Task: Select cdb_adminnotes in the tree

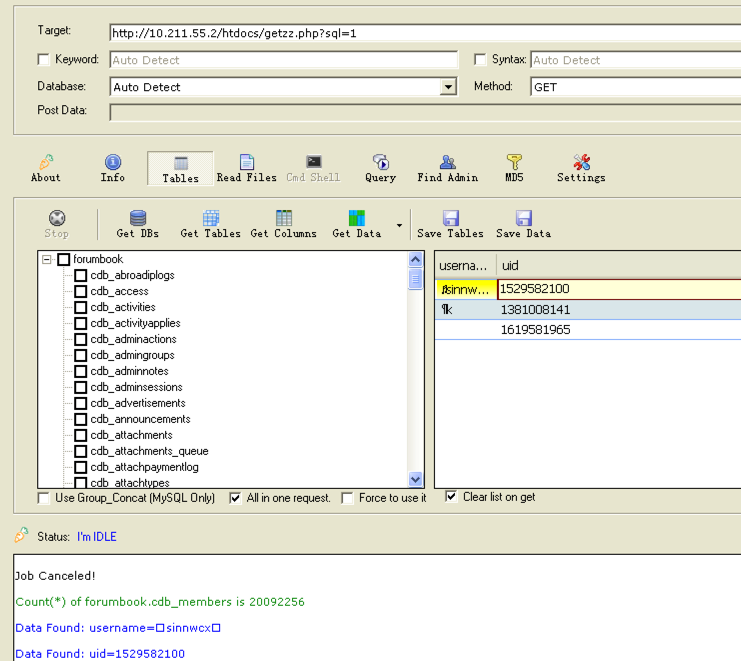Action: (129, 371)
